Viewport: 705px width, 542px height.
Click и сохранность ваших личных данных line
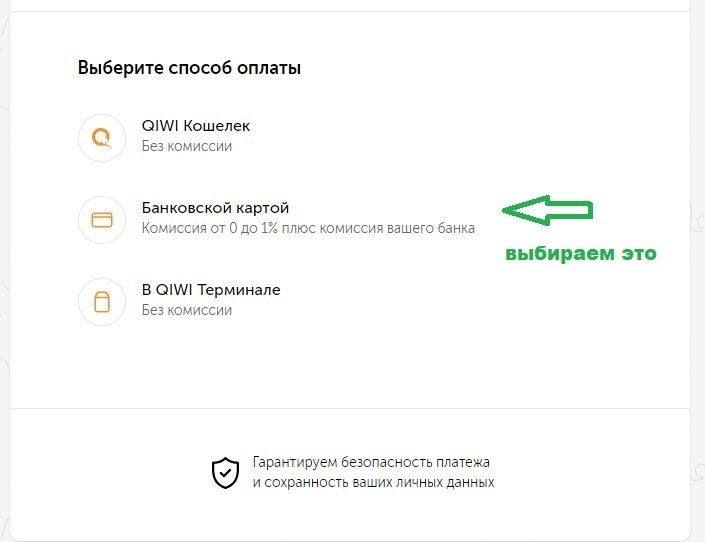pyautogui.click(x=373, y=482)
